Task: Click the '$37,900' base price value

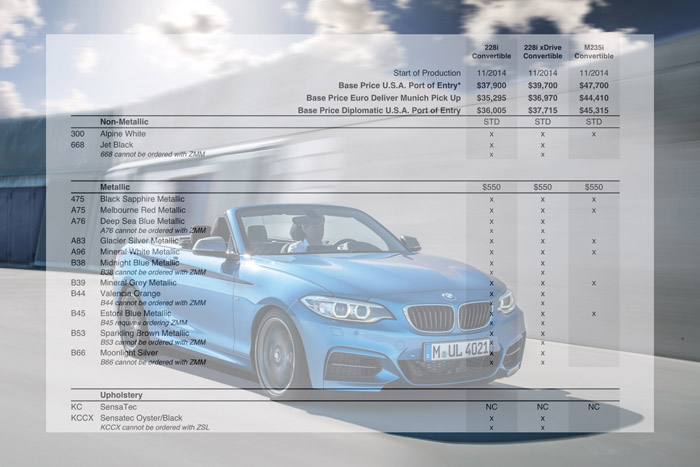Action: (x=491, y=85)
